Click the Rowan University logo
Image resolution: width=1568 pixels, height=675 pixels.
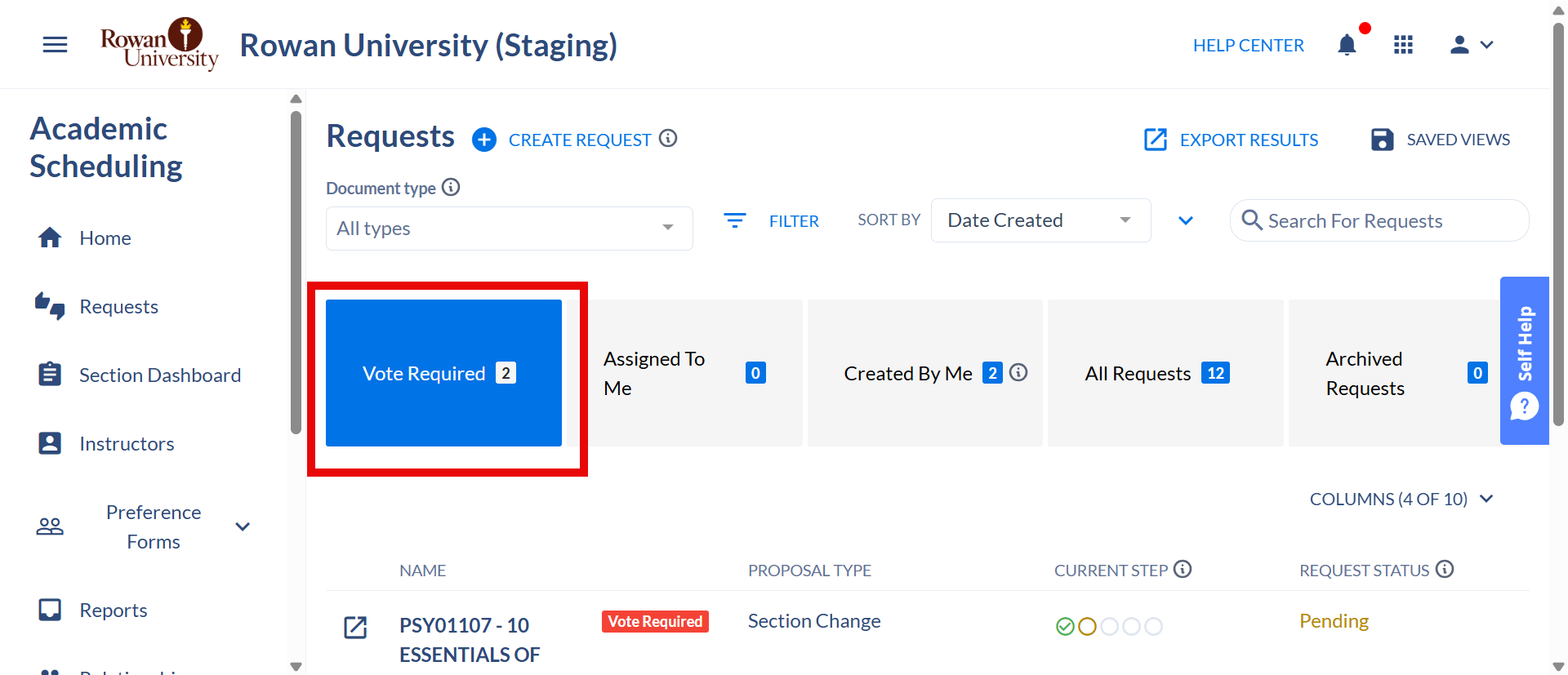click(159, 44)
